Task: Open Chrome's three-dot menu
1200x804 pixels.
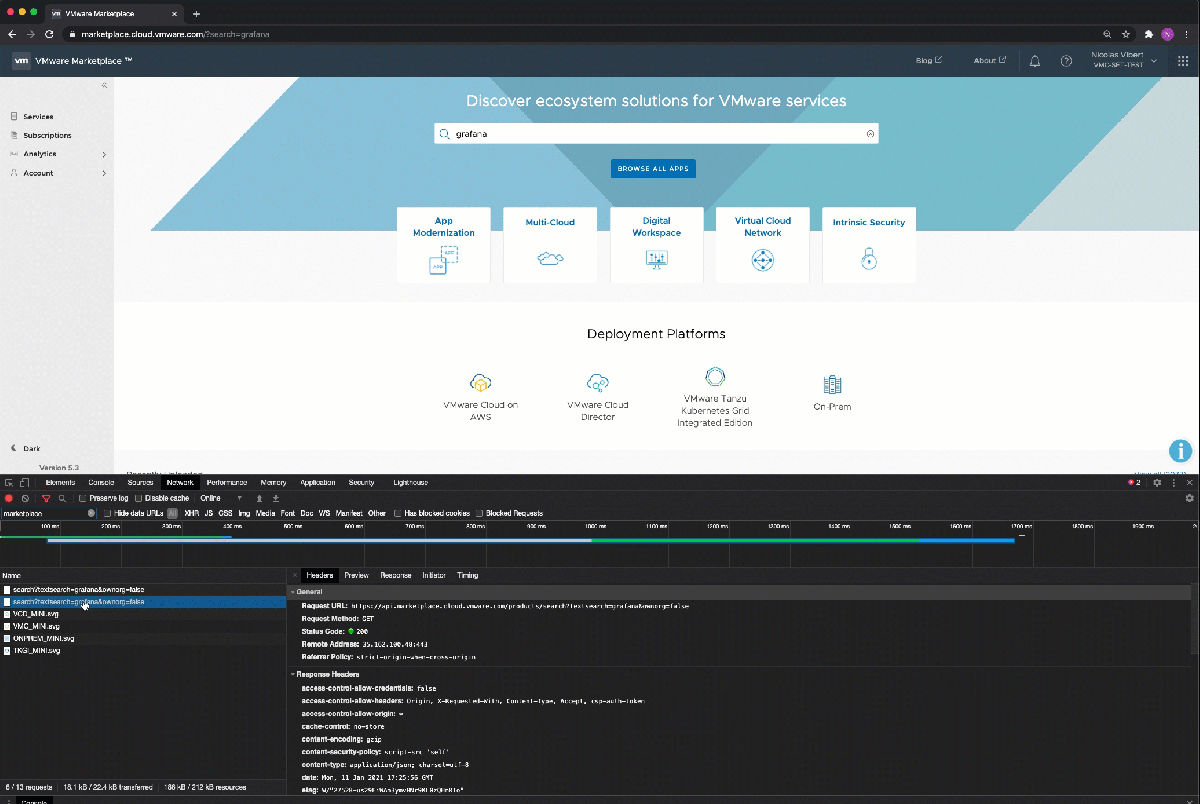Action: tap(1187, 34)
